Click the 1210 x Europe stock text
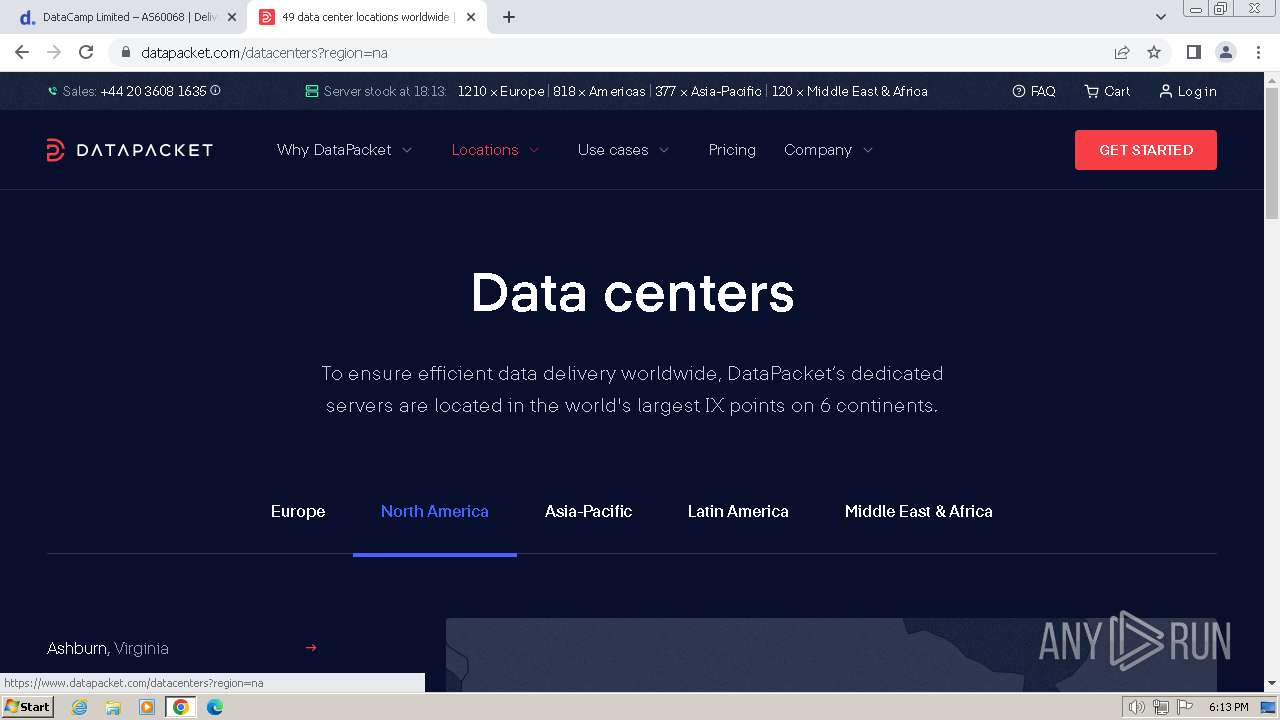This screenshot has height=720, width=1280. (x=501, y=91)
